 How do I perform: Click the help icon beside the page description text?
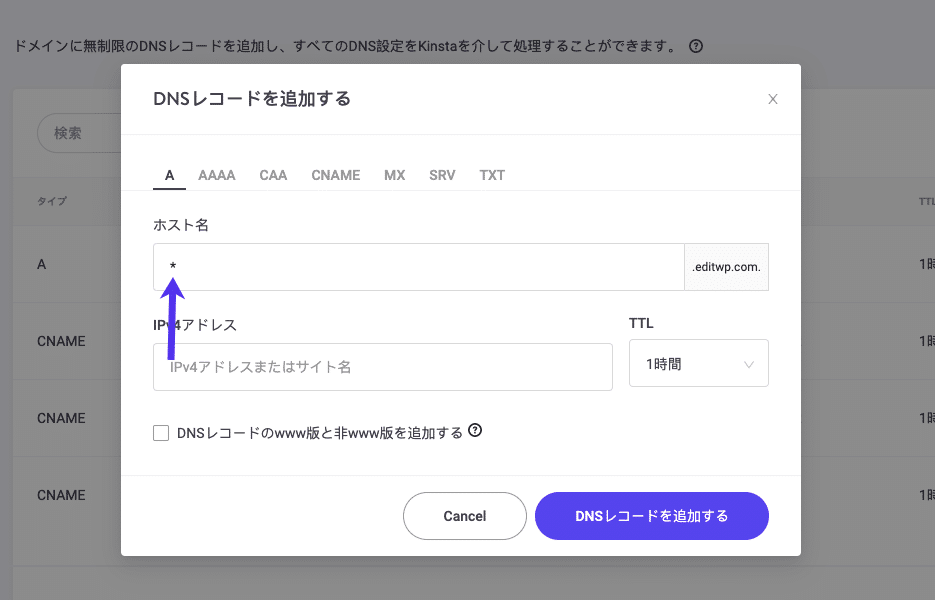(697, 46)
